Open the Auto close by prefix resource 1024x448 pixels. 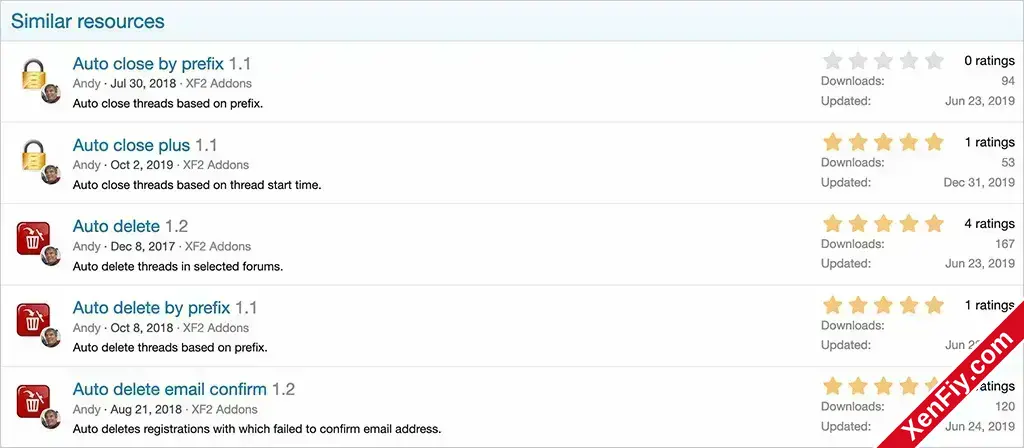coord(148,64)
